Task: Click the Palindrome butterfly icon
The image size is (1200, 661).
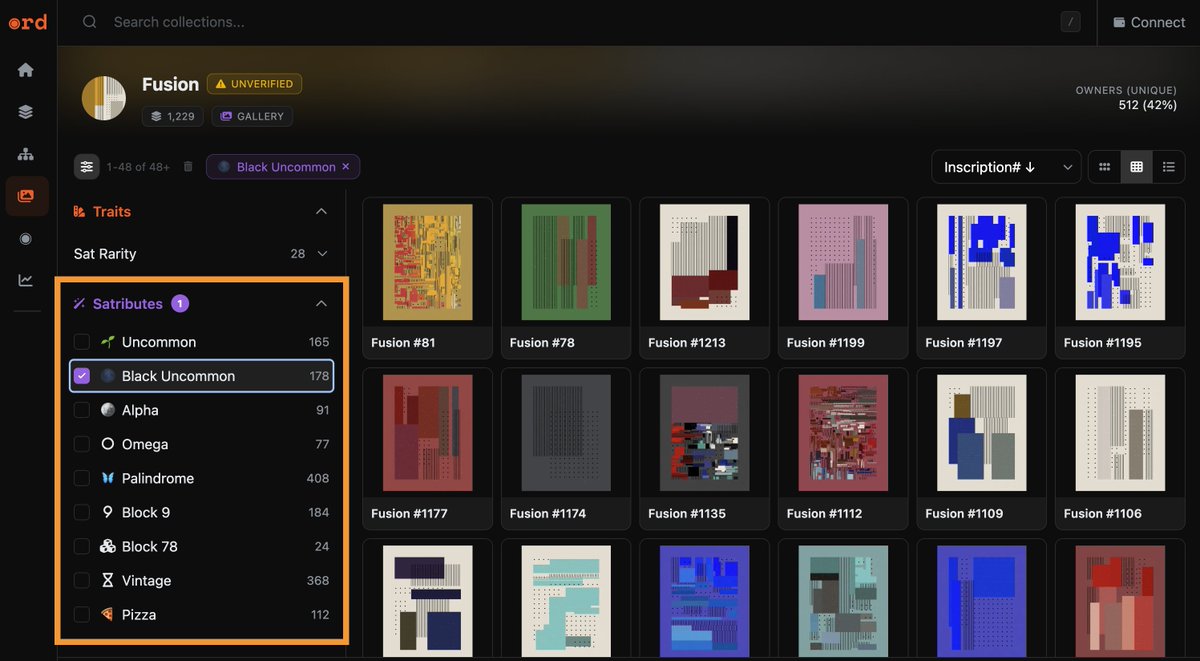Action: click(108, 478)
